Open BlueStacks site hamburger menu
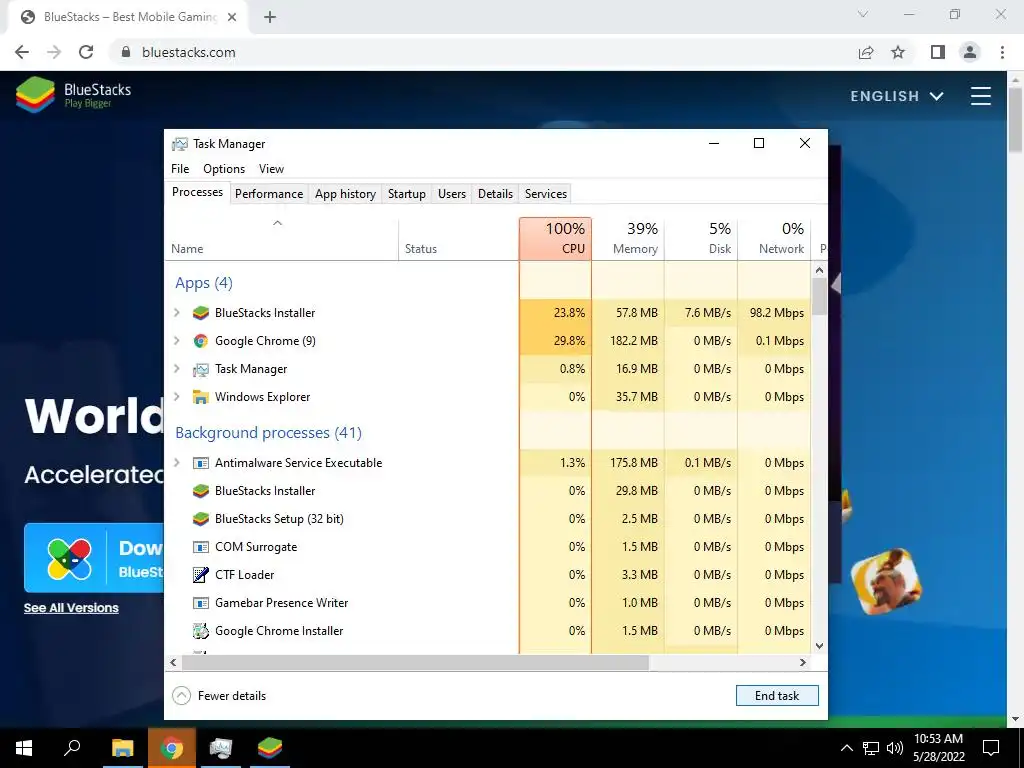Image resolution: width=1024 pixels, height=768 pixels. [980, 96]
